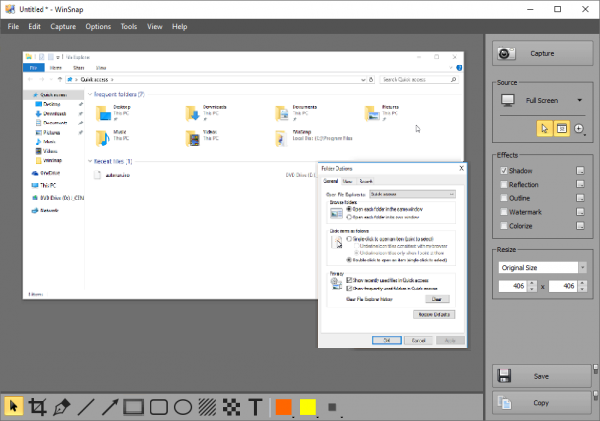Open the View menu
Image resolution: width=600 pixels, height=421 pixels.
coord(155,26)
